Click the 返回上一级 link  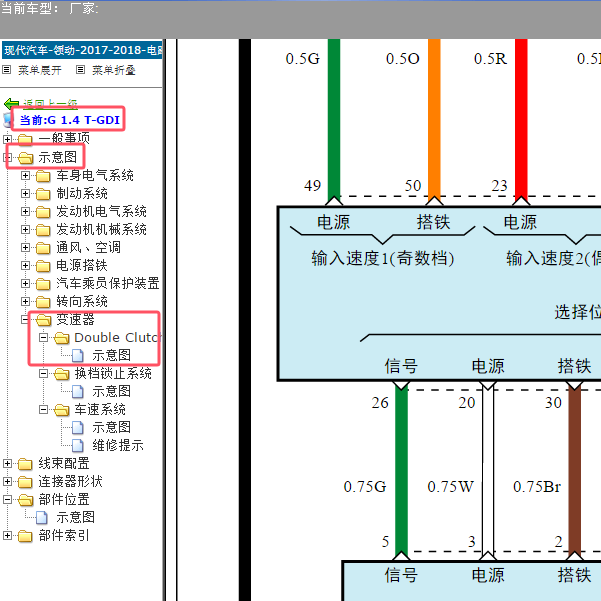[50, 103]
